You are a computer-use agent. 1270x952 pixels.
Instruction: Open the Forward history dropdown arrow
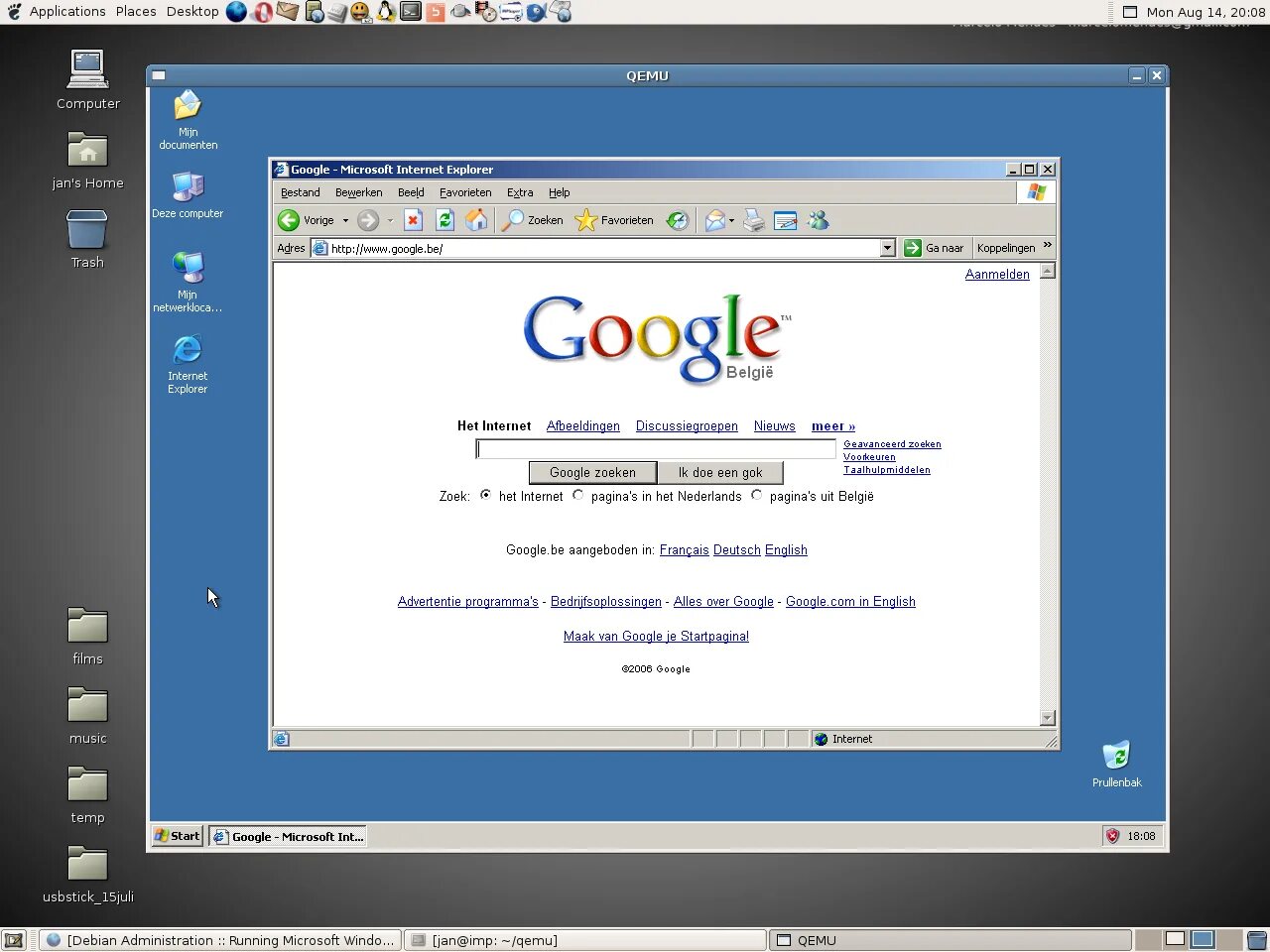coord(390,220)
